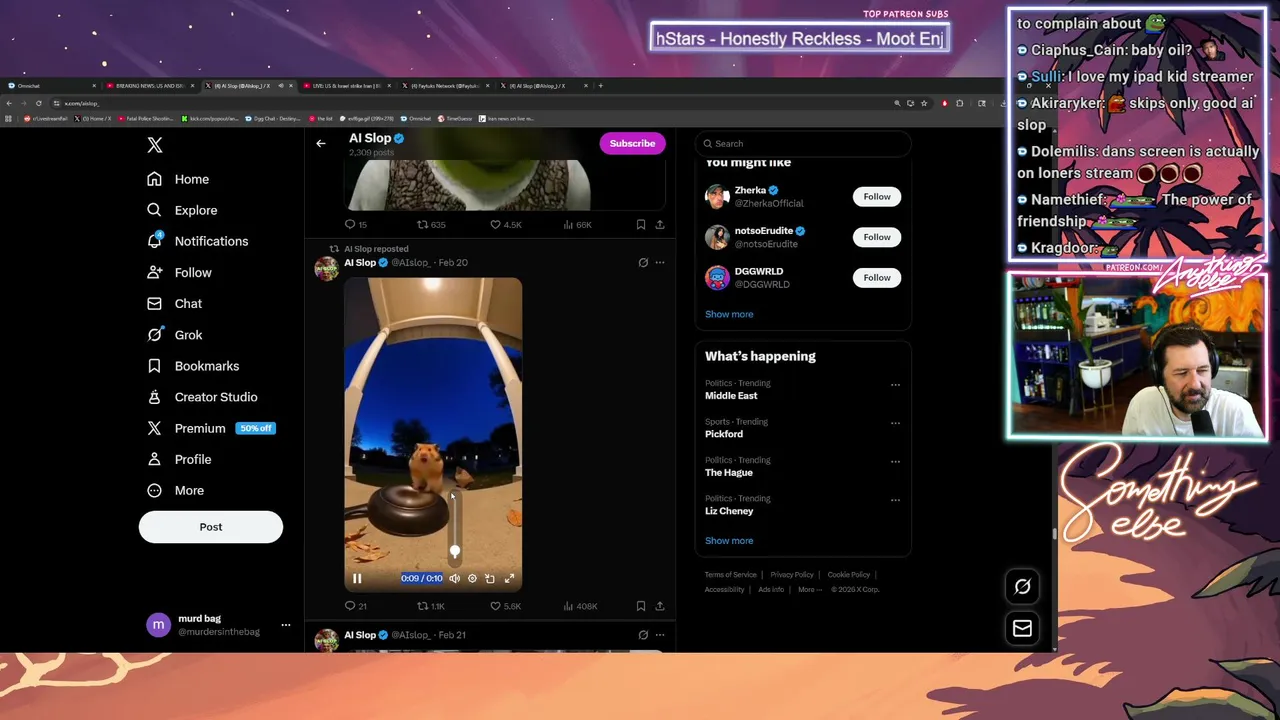1280x720 pixels.
Task: Mute the hamster video audio
Action: (455, 578)
